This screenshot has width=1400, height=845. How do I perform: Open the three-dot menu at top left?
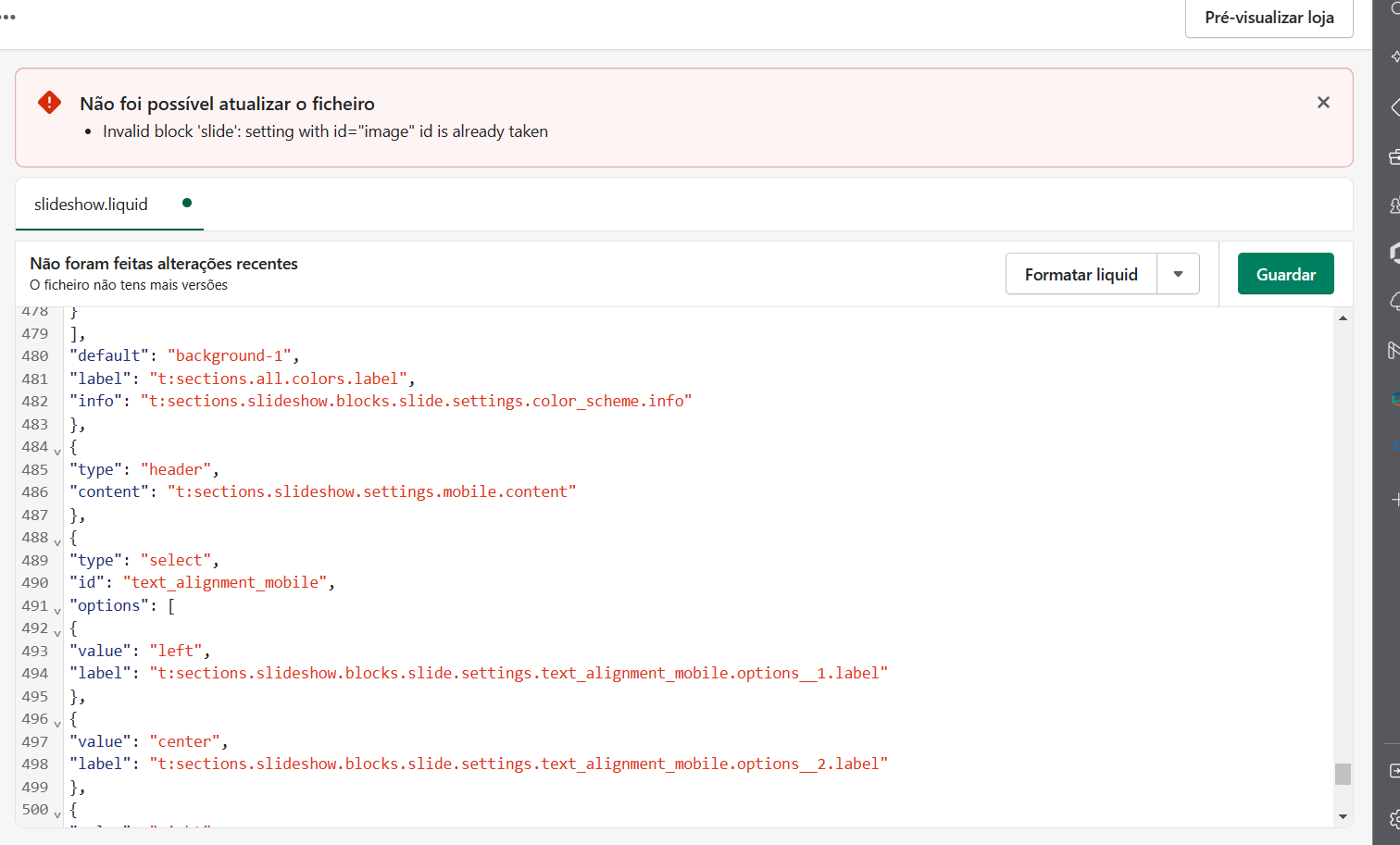[8, 17]
